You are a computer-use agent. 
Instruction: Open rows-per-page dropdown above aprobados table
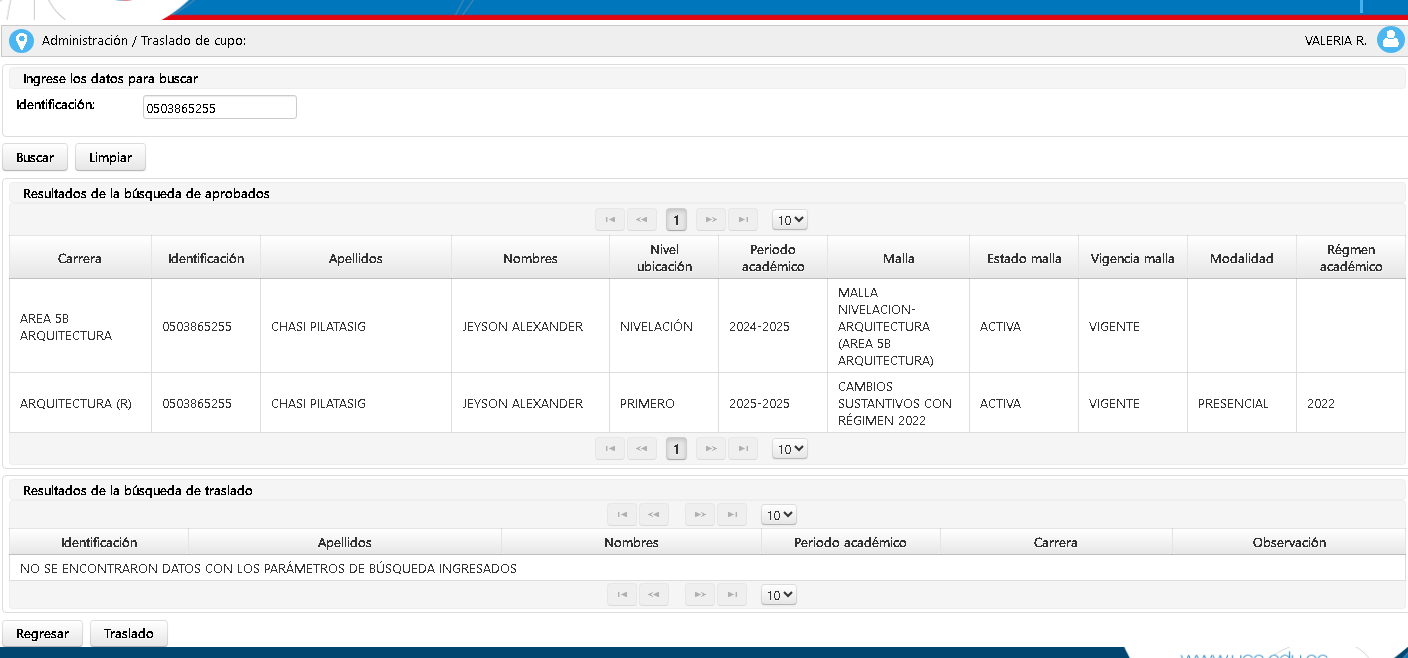pos(790,220)
